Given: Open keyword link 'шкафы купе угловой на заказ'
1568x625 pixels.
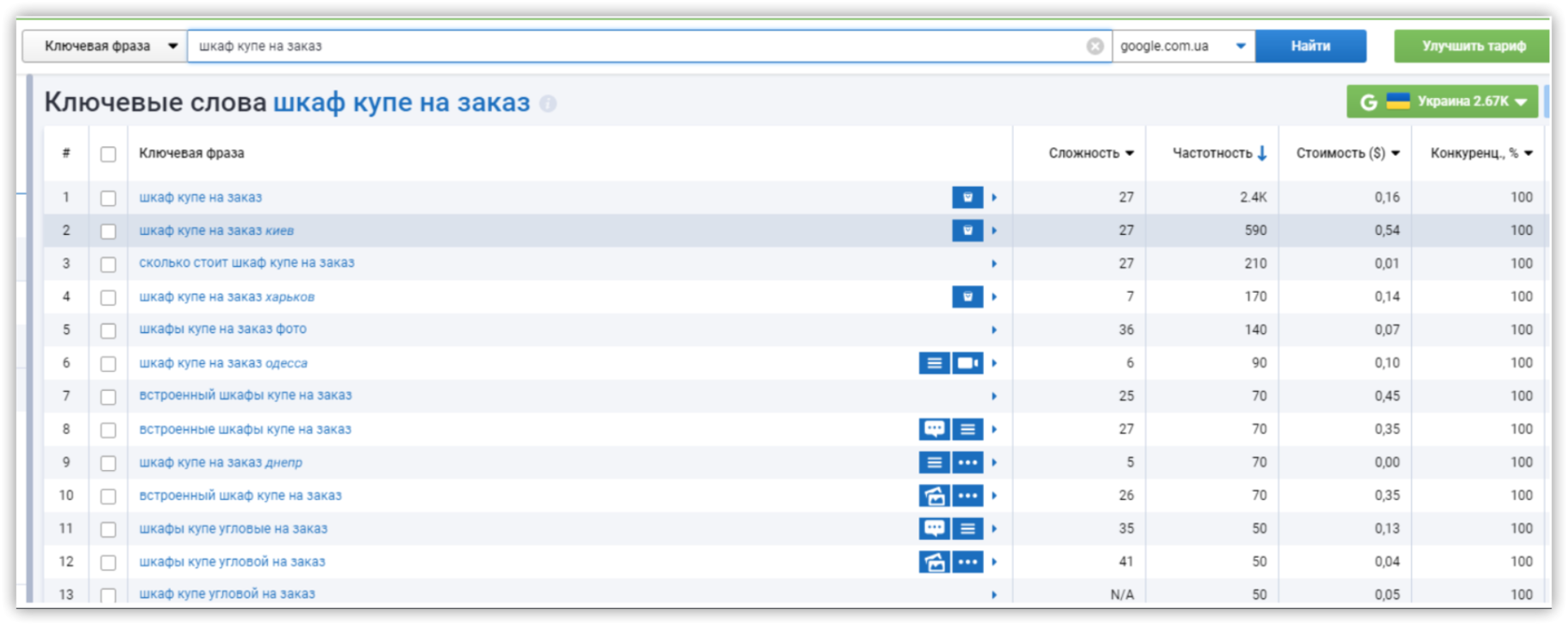Looking at the screenshot, I should tap(232, 562).
